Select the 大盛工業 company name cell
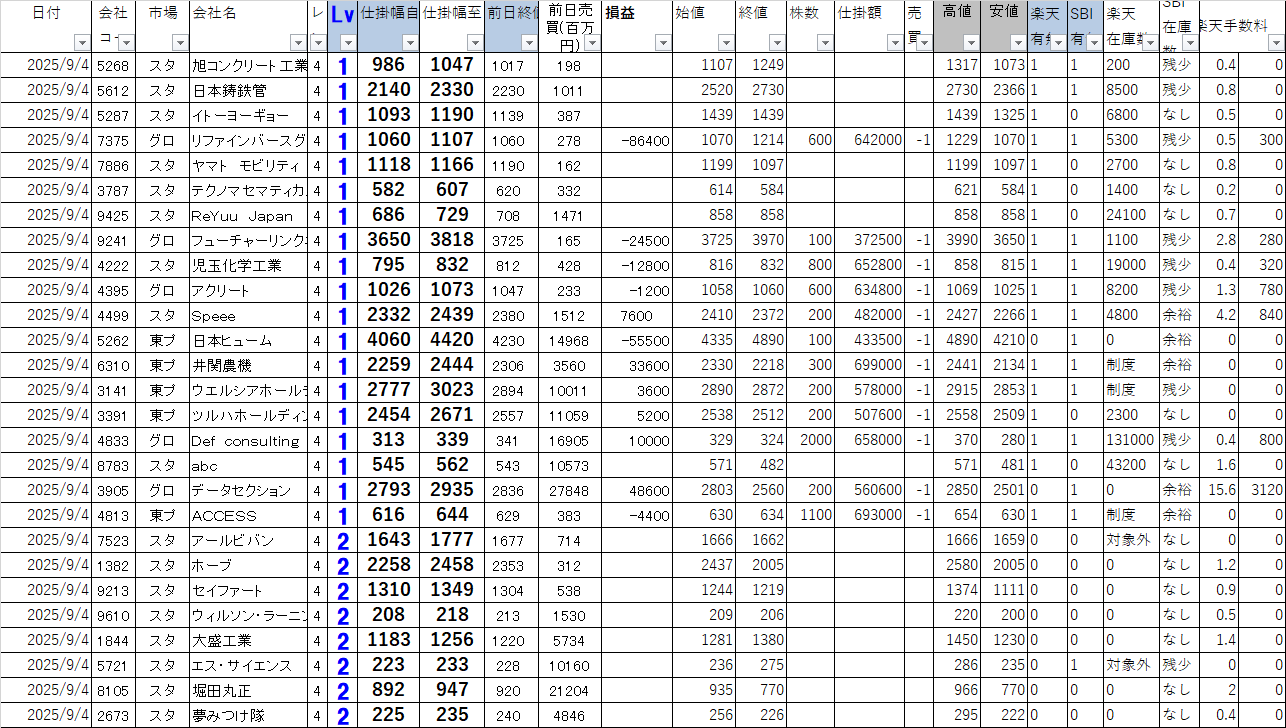This screenshot has width=1286, height=728. click(x=249, y=640)
